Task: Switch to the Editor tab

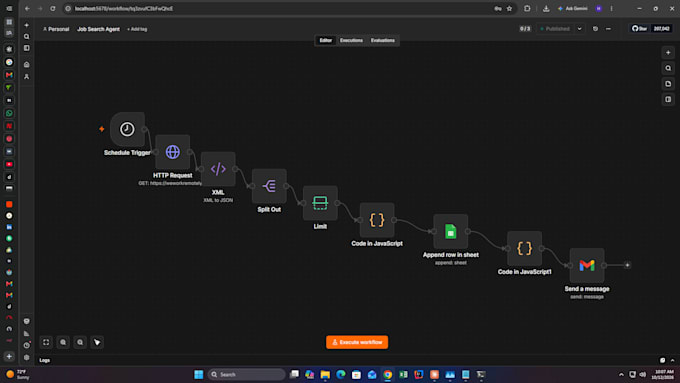Action: point(325,40)
